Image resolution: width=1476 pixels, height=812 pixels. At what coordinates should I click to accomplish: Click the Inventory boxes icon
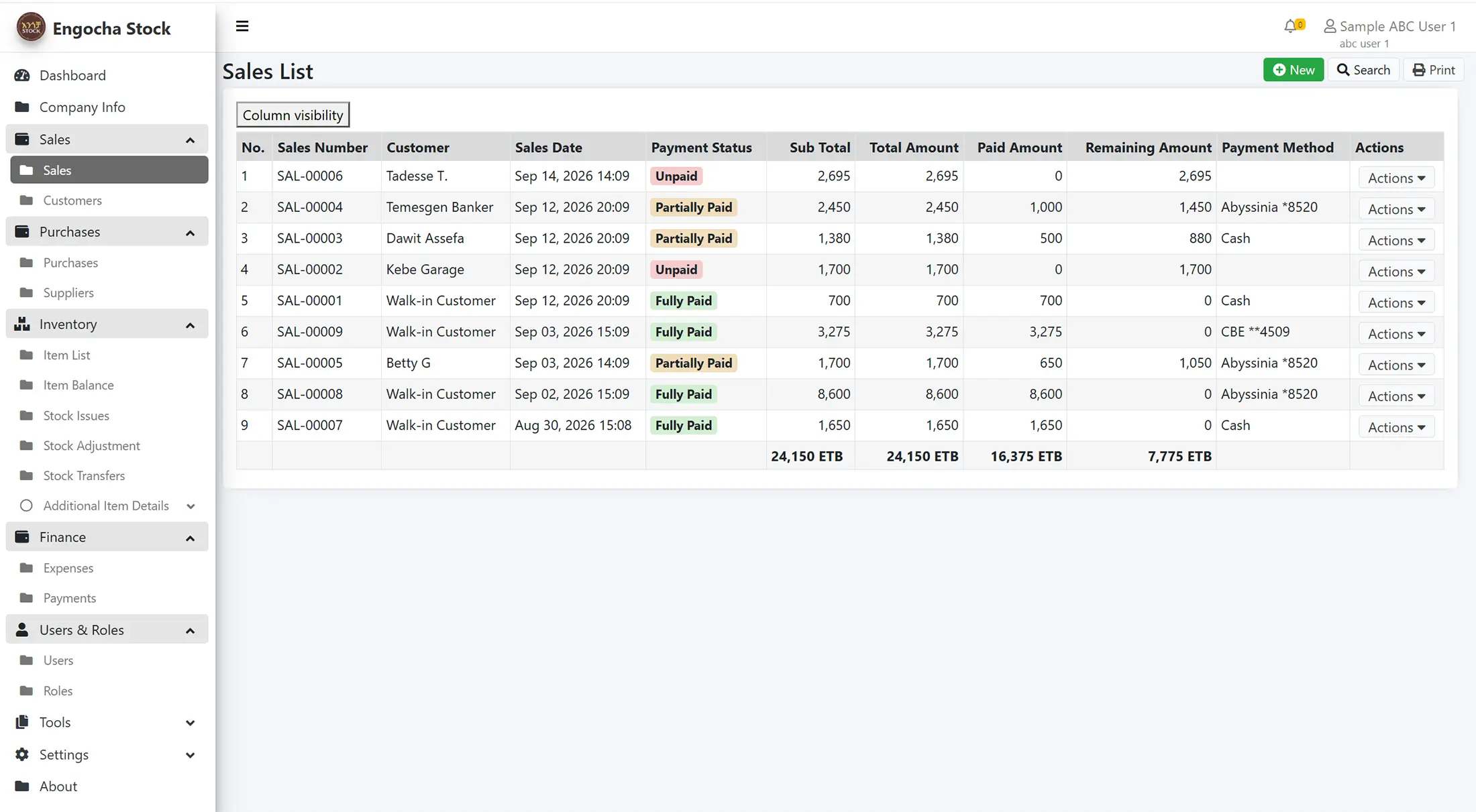(x=22, y=324)
